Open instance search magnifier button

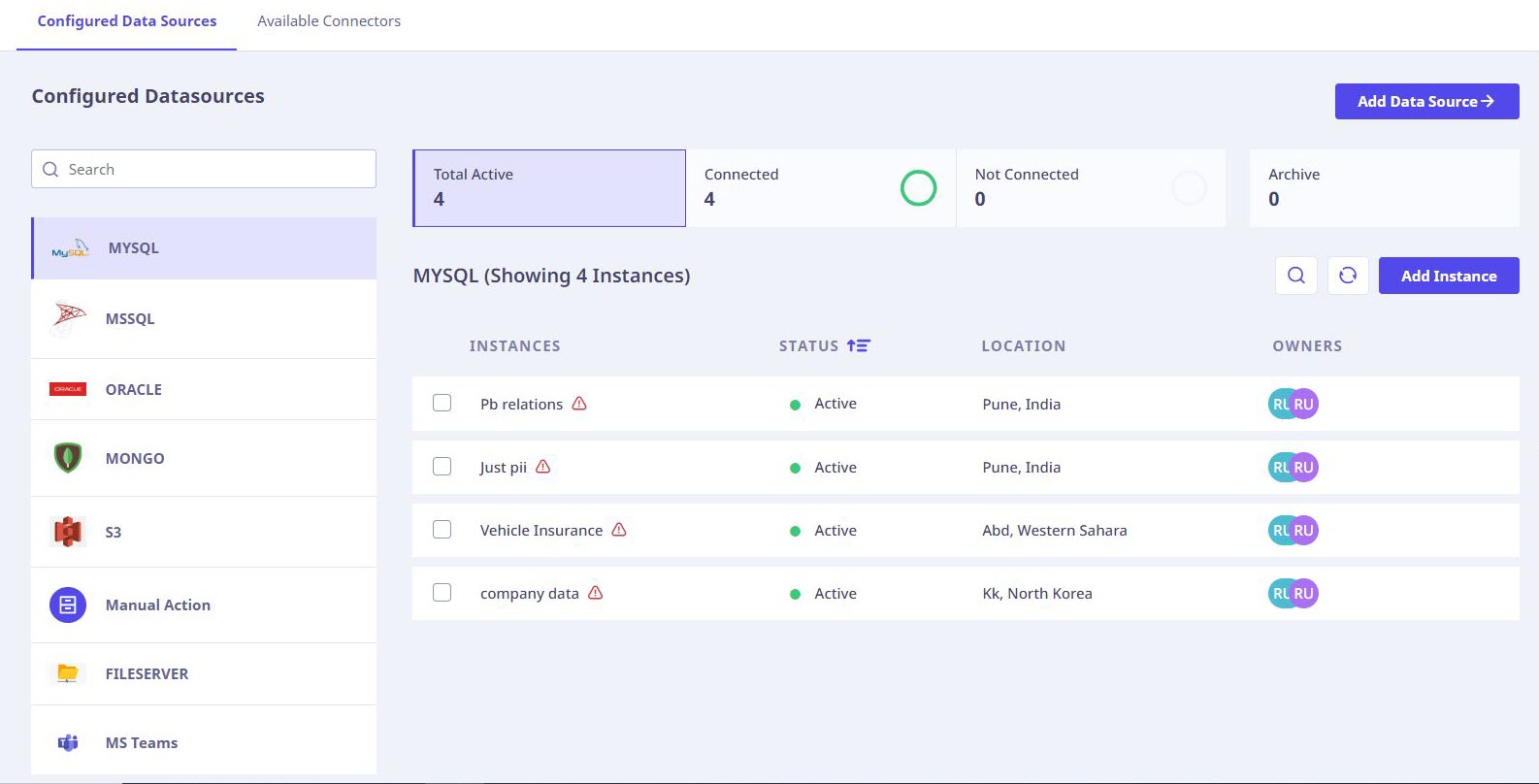tap(1296, 276)
